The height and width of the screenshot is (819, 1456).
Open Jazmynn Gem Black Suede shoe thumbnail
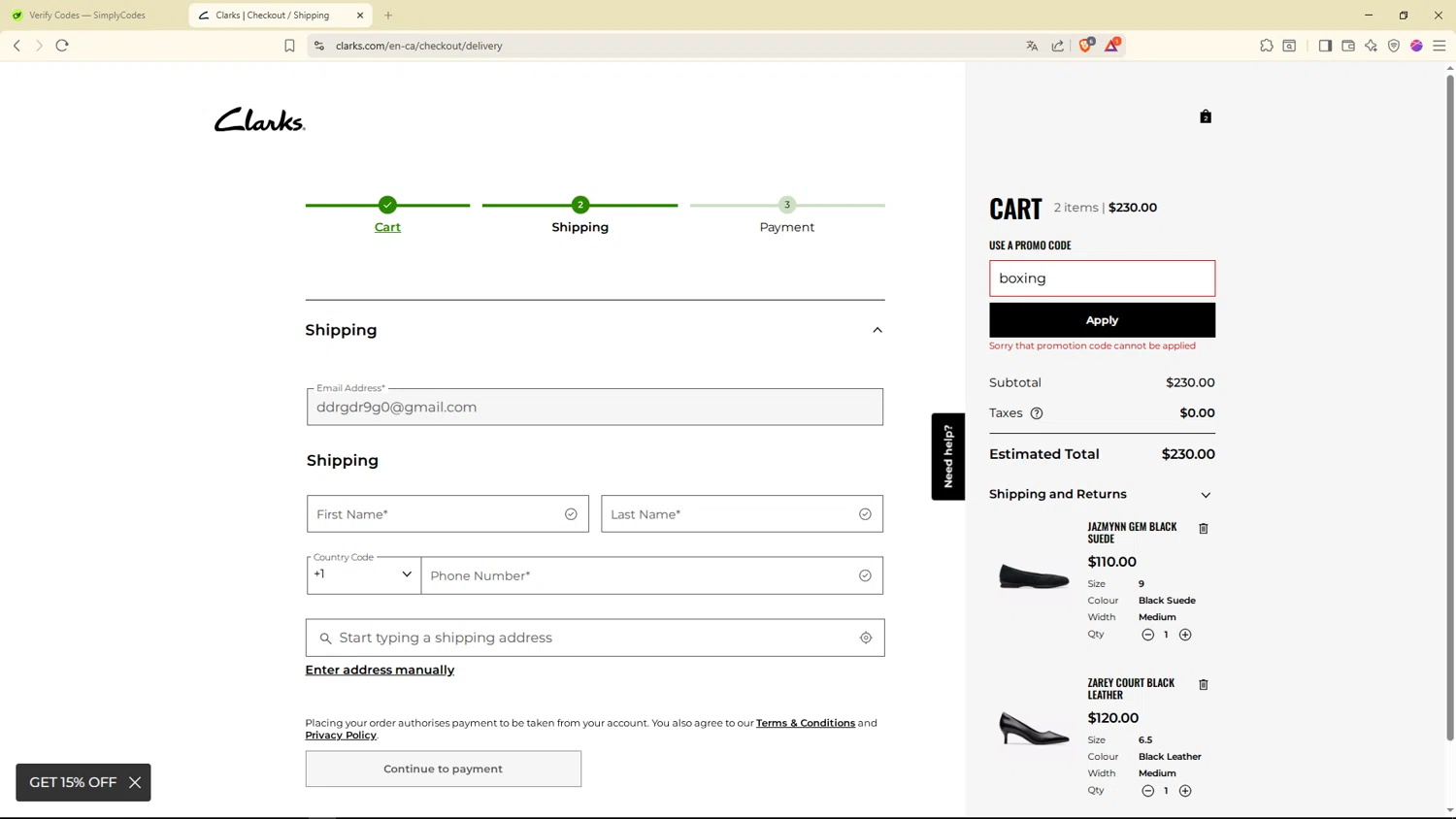[1034, 577]
